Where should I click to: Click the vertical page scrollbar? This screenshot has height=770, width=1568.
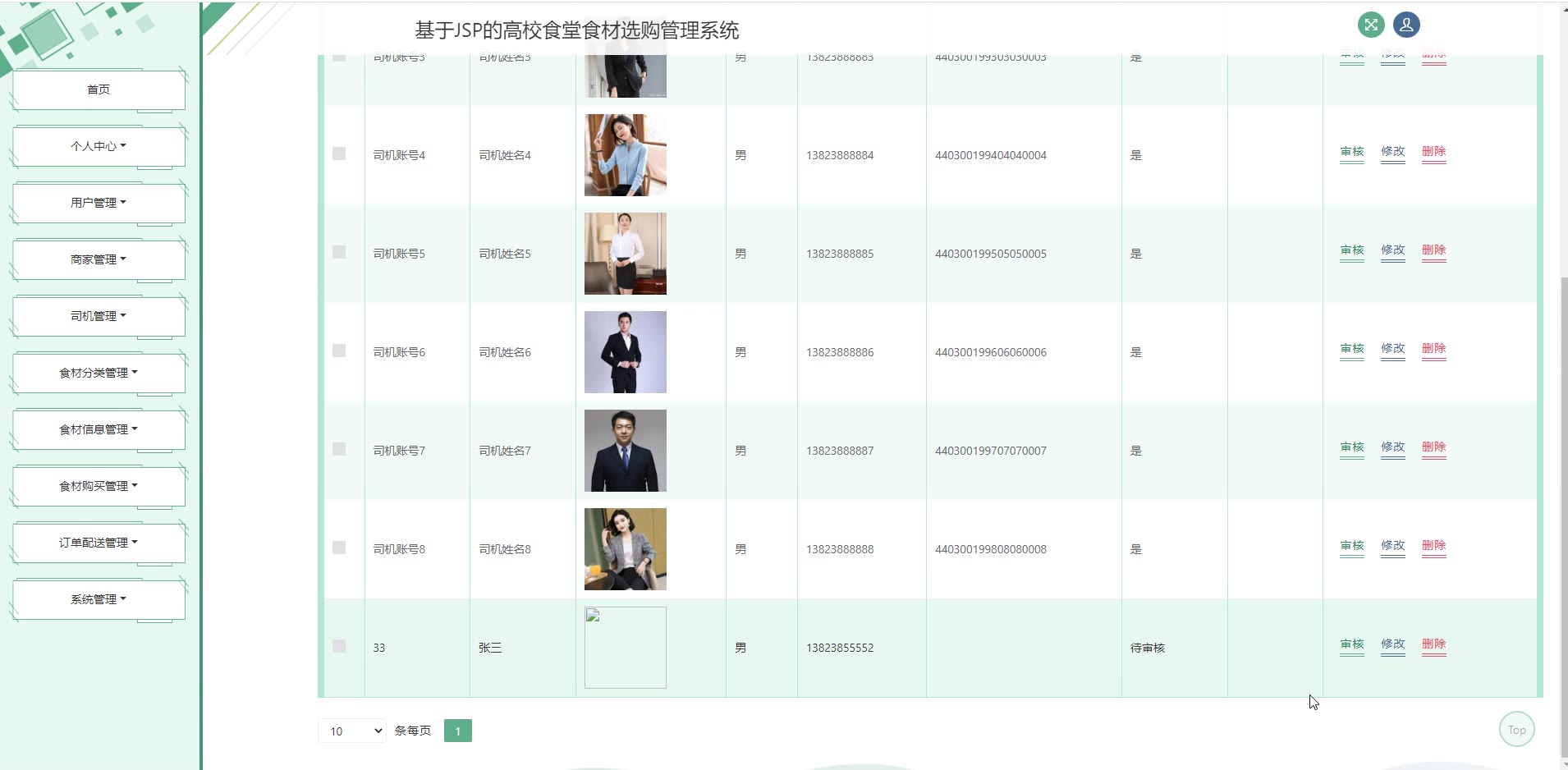pyautogui.click(x=1564, y=517)
